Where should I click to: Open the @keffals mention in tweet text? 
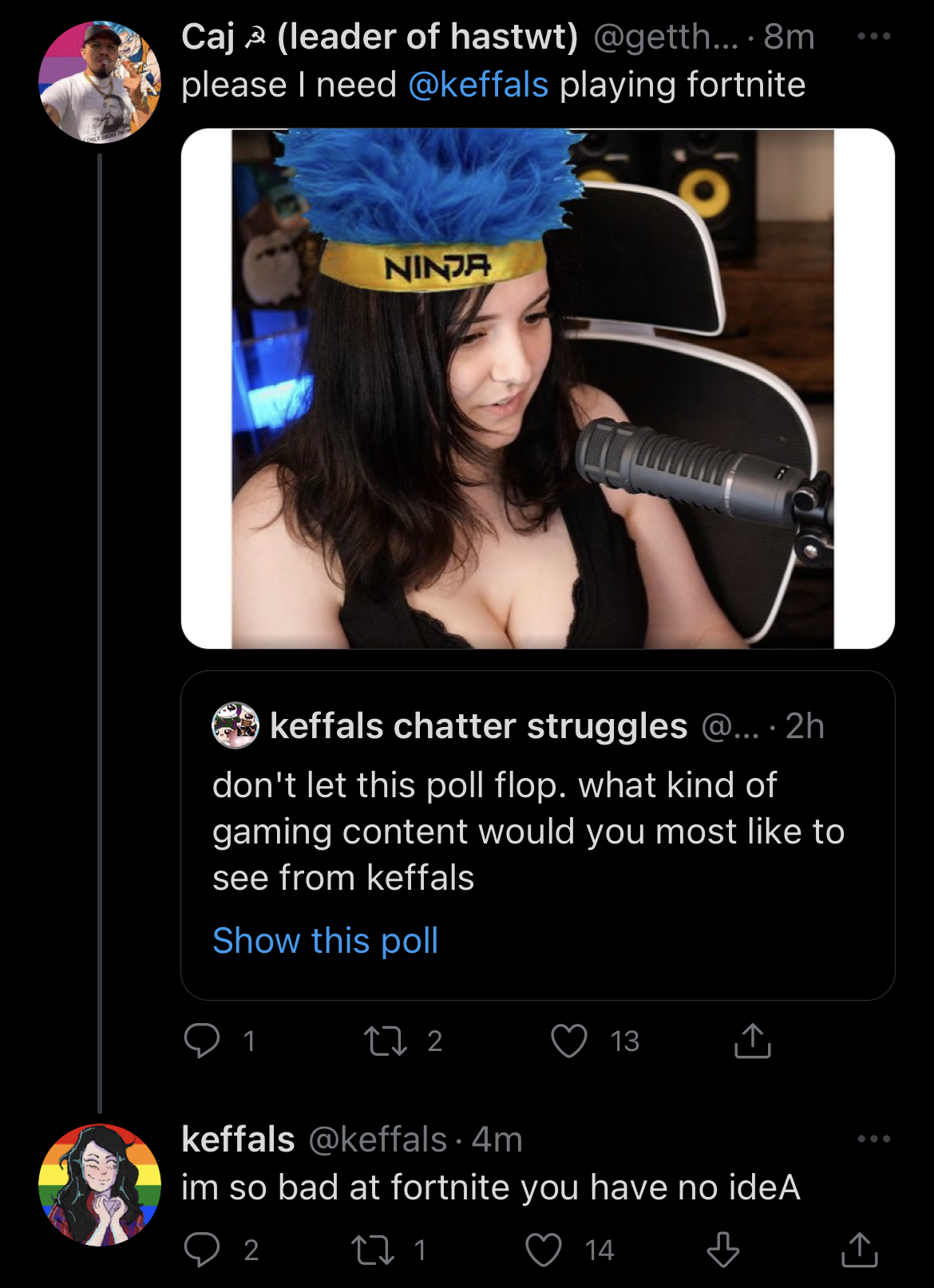pyautogui.click(x=478, y=85)
